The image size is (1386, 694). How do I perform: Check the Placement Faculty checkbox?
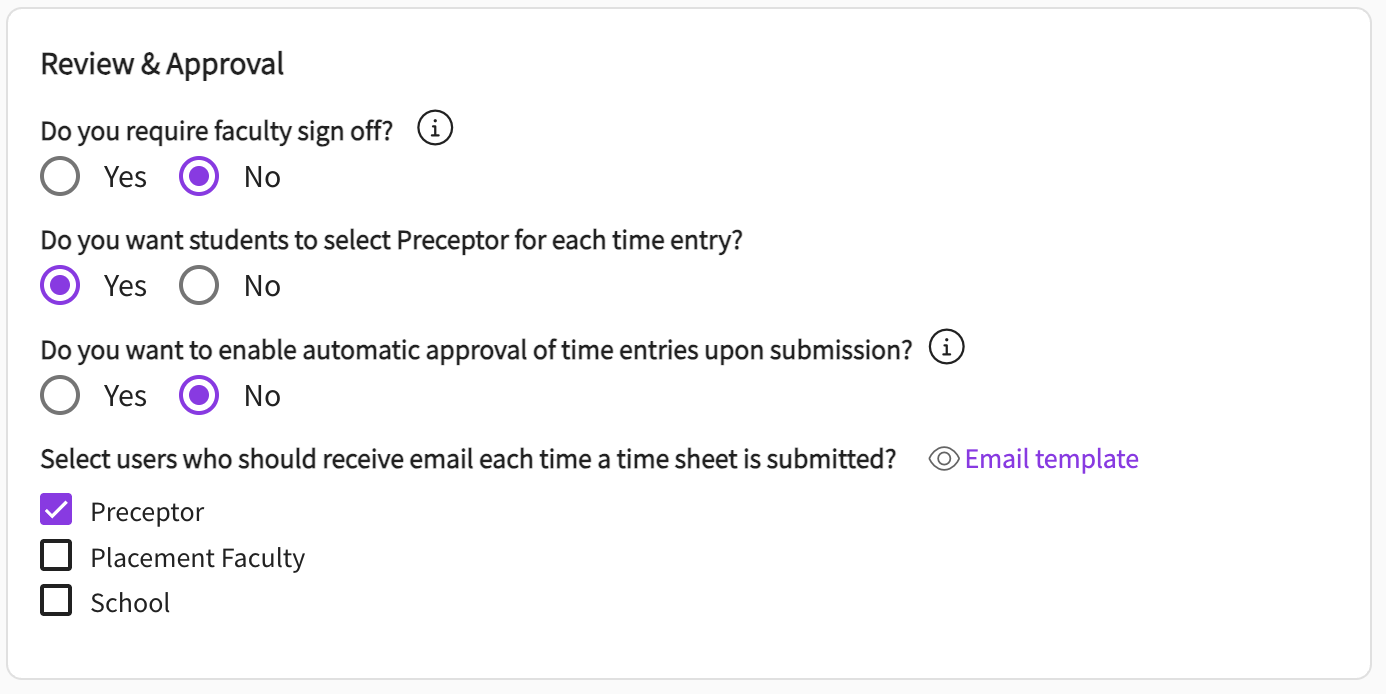click(x=56, y=555)
